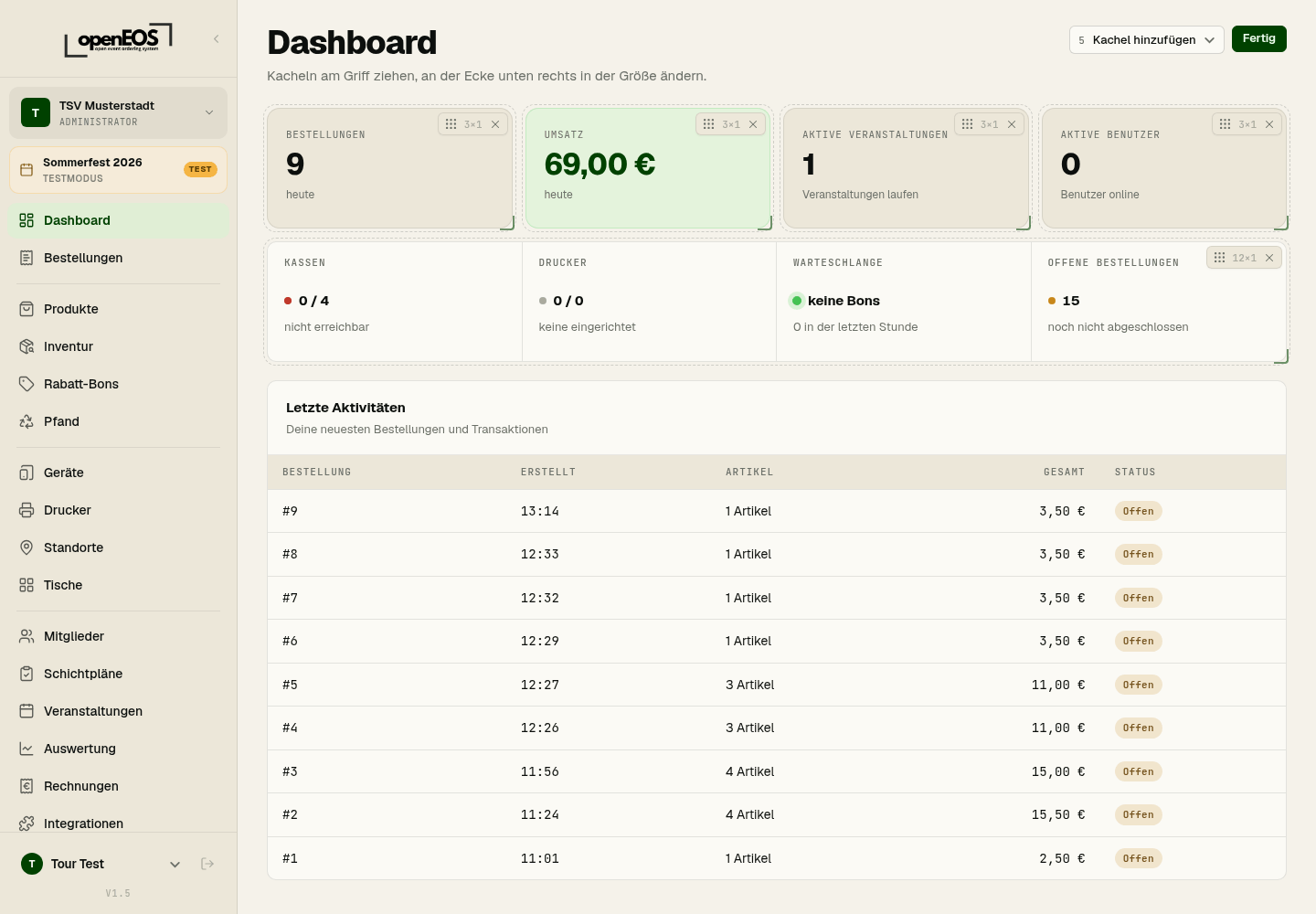Click the Tische grid icon
Screen dimensions: 1316x914
pos(27,585)
